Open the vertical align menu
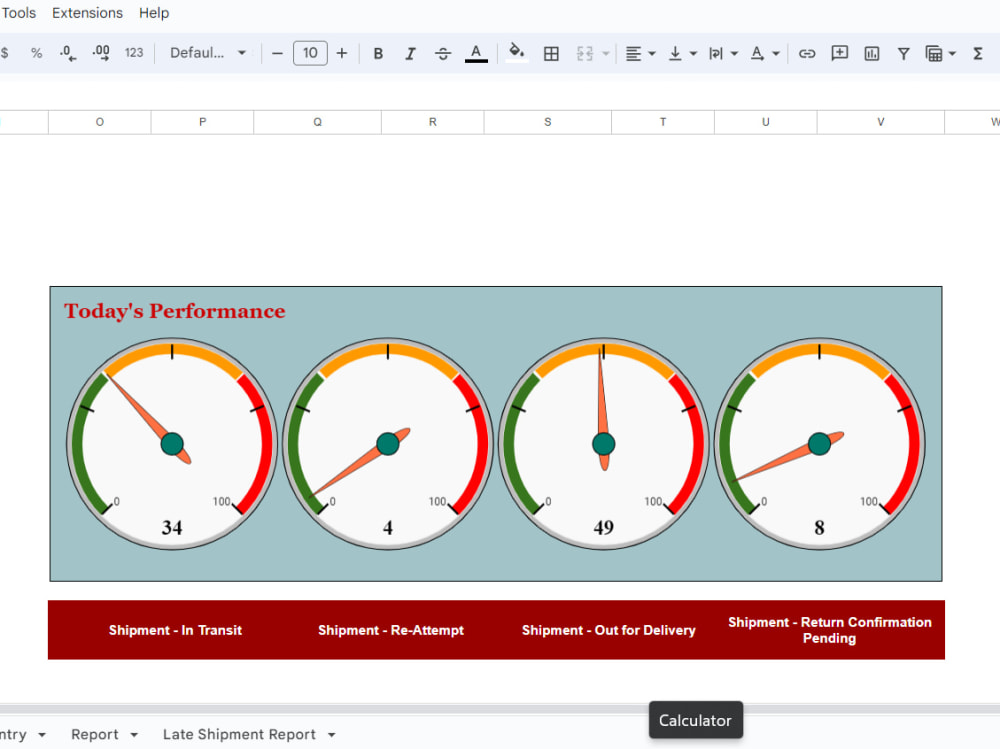Viewport: 1000px width, 749px height. [x=682, y=54]
